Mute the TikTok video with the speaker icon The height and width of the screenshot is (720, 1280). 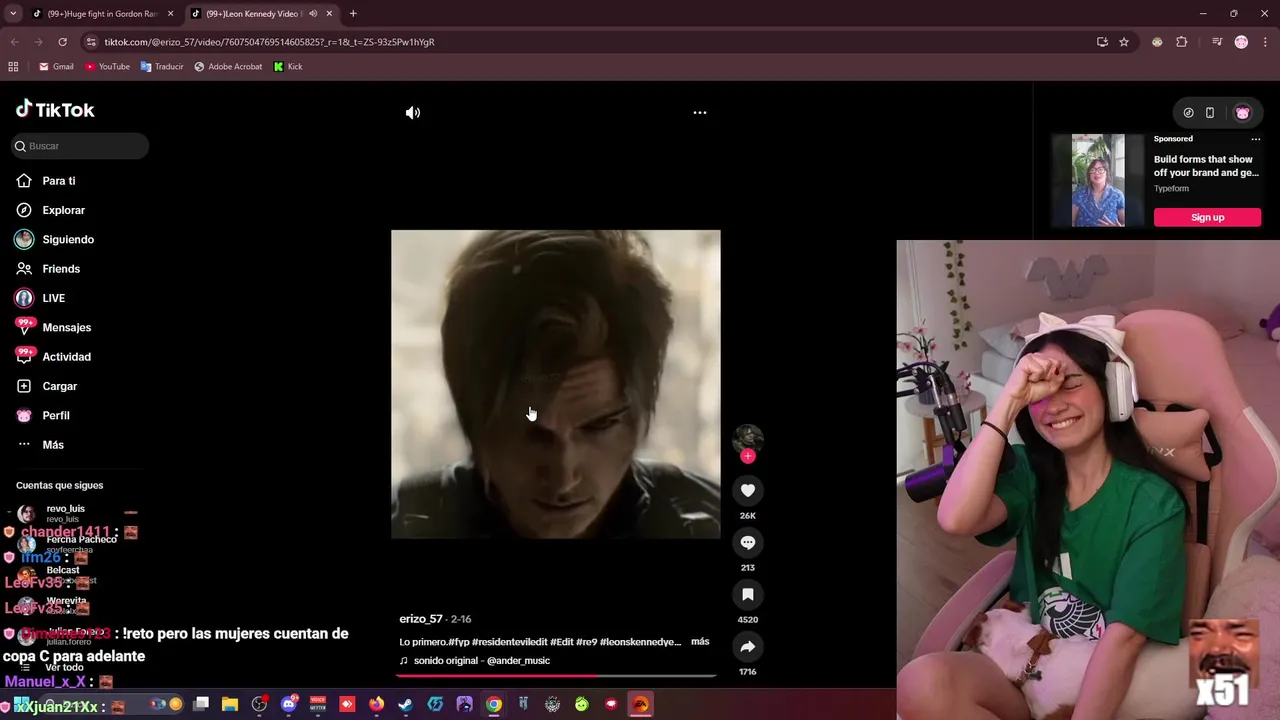pyautogui.click(x=413, y=113)
